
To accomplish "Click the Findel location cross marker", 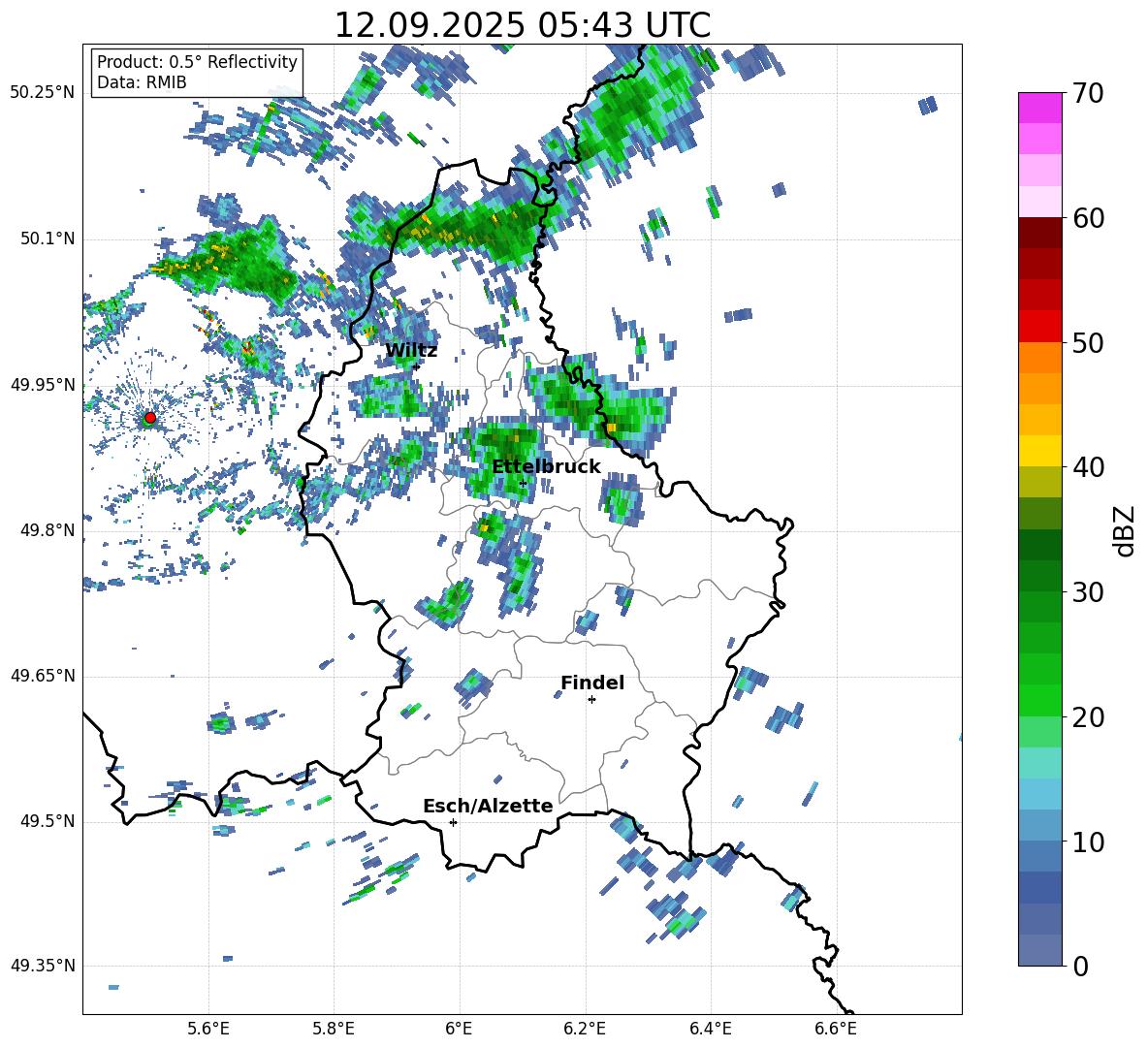I will click(x=591, y=700).
